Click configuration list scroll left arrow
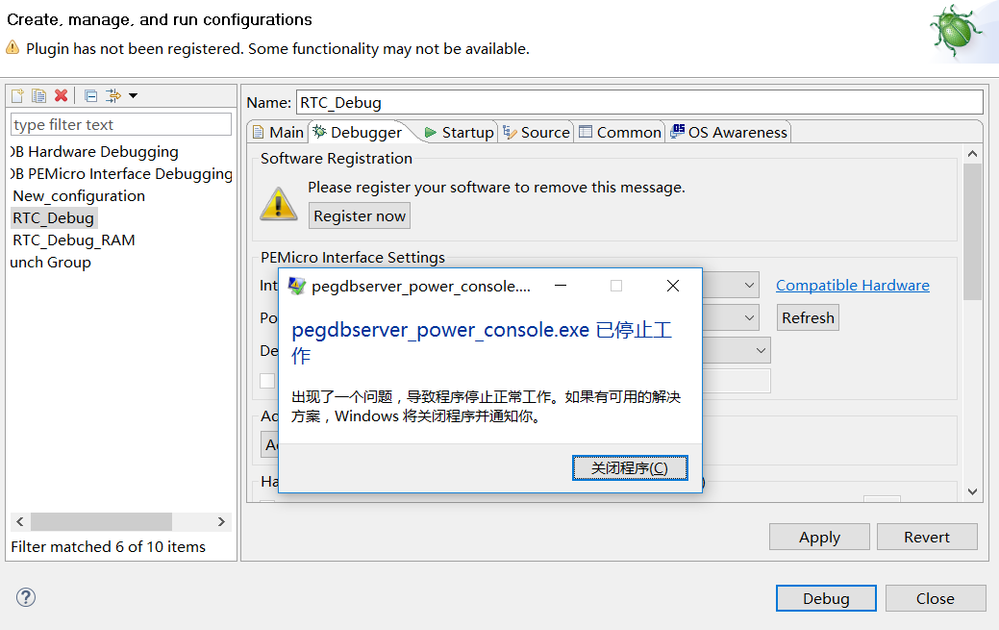This screenshot has height=630, width=999. [20, 522]
